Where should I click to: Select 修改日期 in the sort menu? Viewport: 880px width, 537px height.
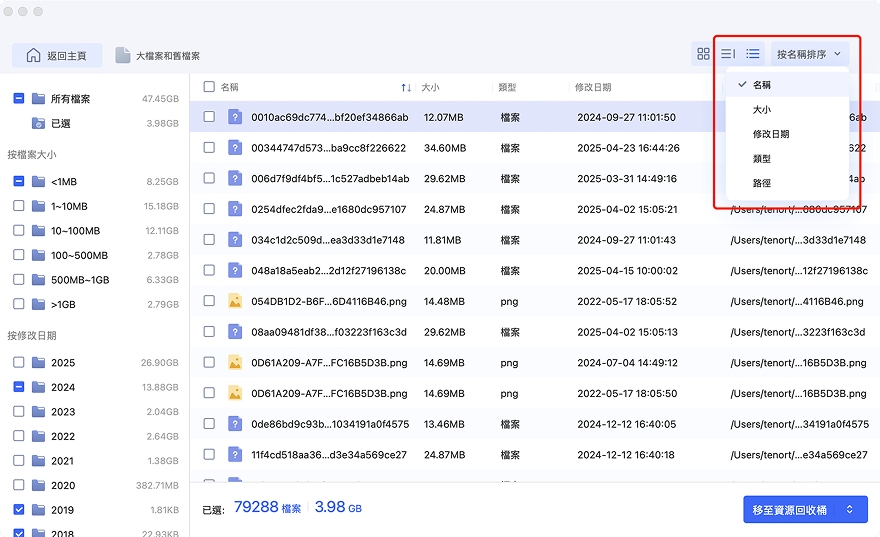[770, 134]
